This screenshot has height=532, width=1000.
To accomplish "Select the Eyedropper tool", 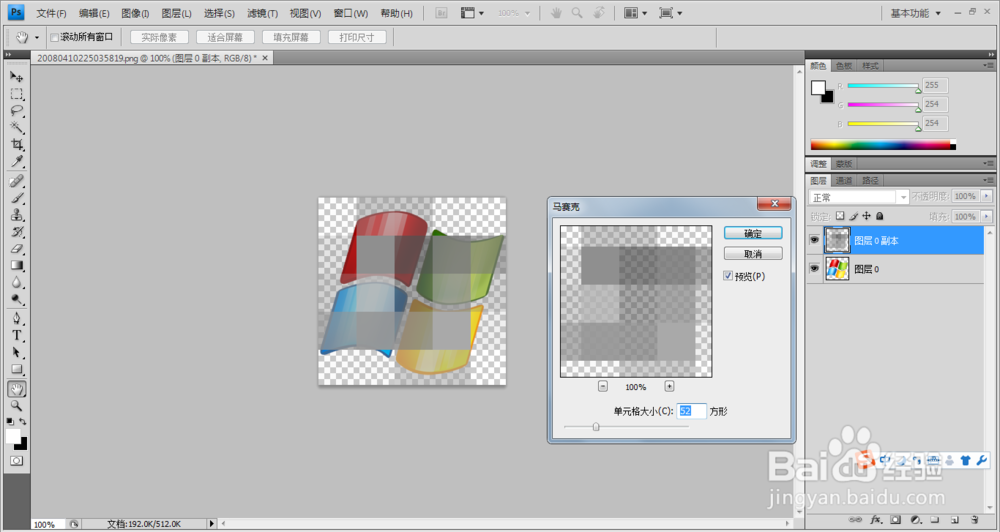I will 17,161.
